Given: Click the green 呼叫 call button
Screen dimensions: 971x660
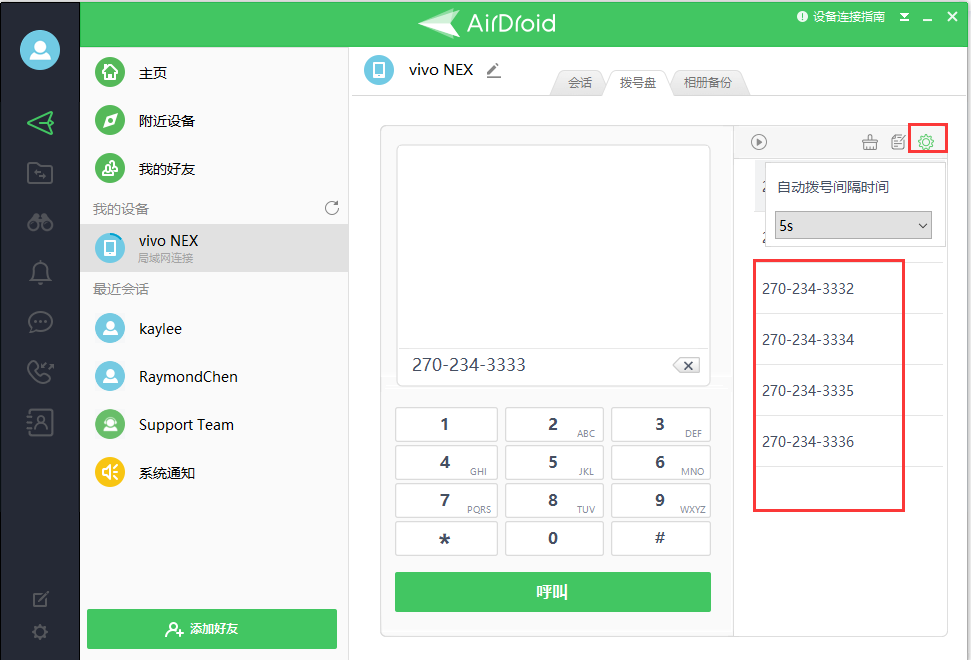Looking at the screenshot, I should 553,592.
